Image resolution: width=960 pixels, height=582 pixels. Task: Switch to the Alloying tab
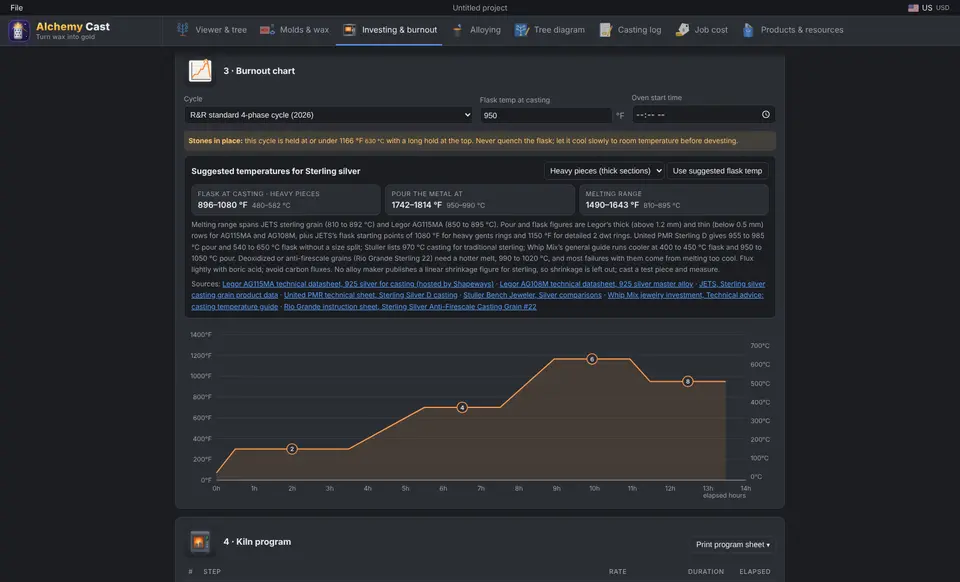point(476,29)
